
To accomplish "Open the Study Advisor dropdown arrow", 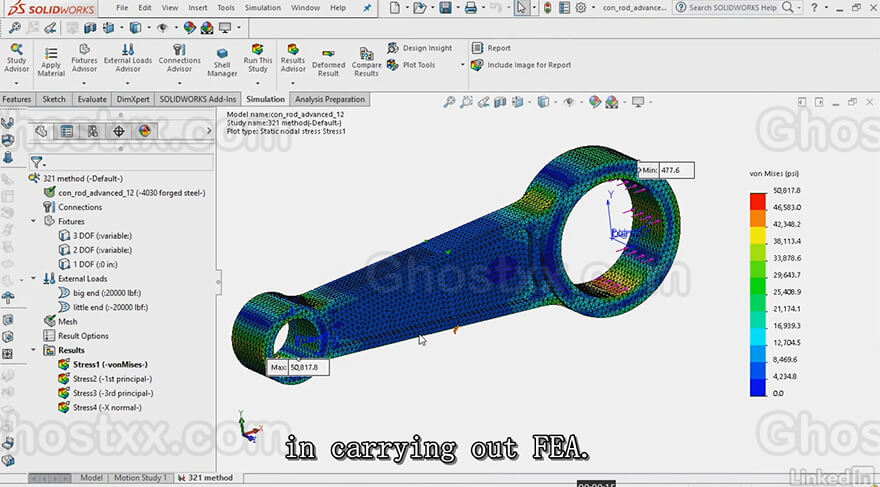I will coord(16,83).
